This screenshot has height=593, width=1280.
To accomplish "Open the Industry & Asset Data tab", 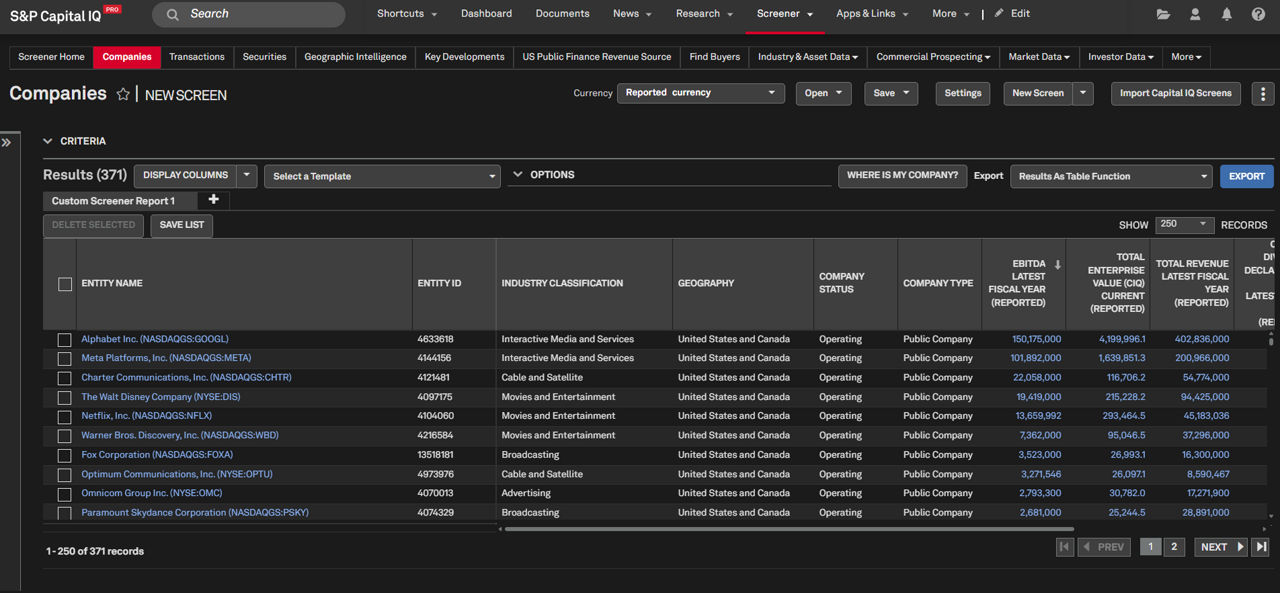I will coord(808,57).
